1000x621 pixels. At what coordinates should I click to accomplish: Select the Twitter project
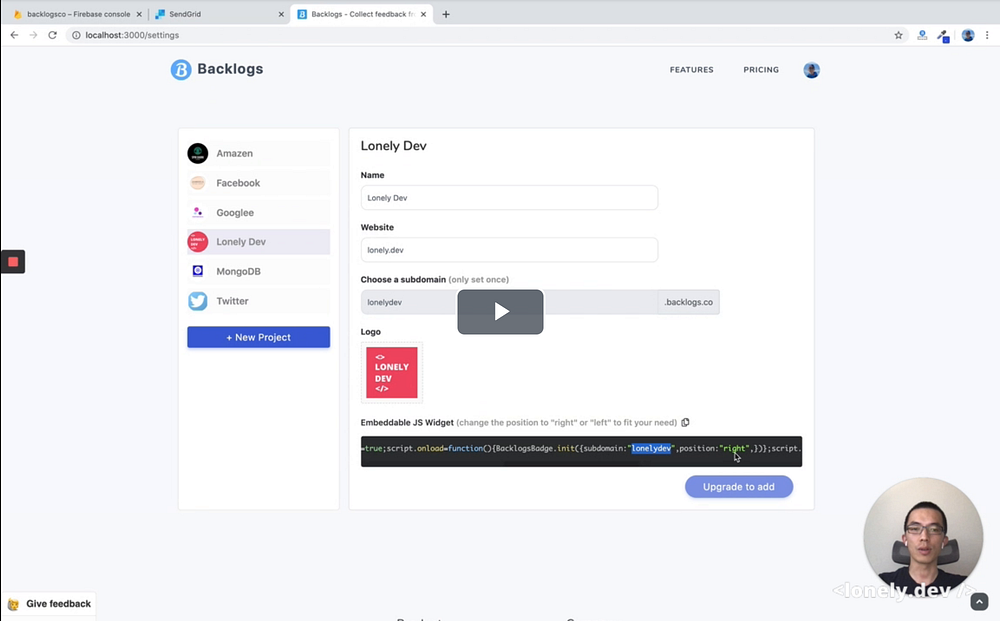pyautogui.click(x=258, y=301)
